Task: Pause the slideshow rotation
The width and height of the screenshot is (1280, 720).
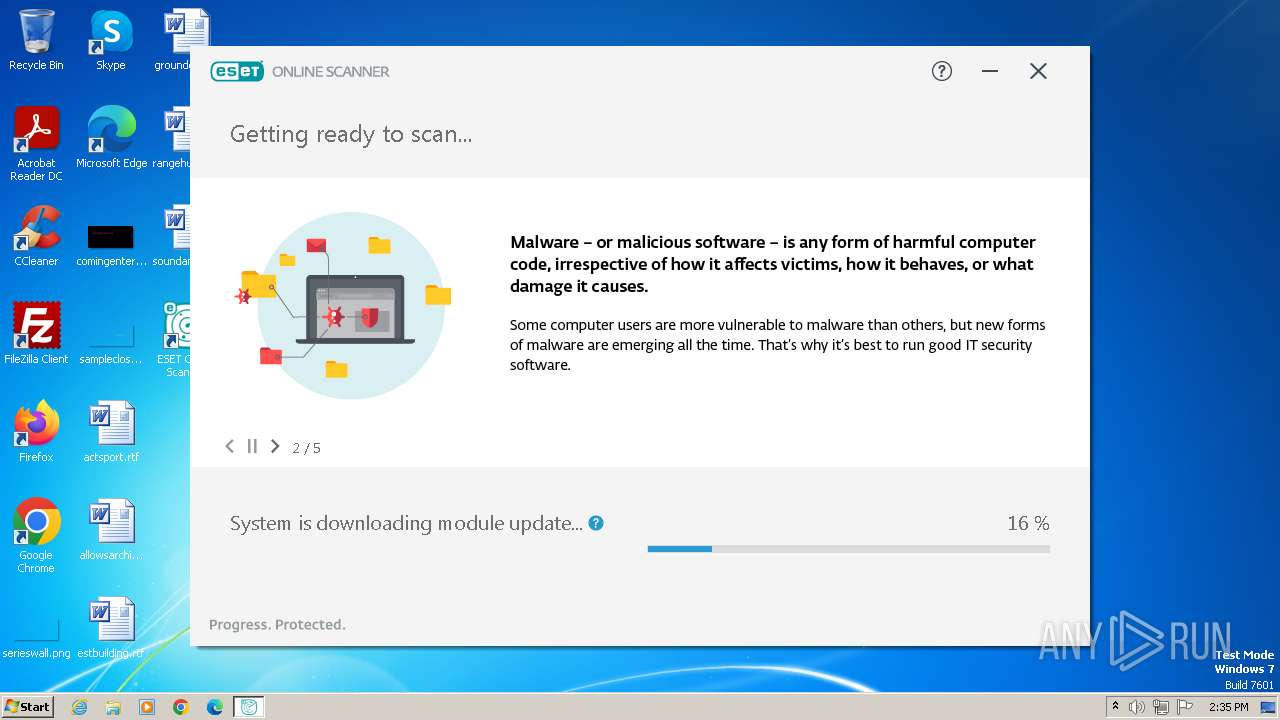Action: click(252, 446)
